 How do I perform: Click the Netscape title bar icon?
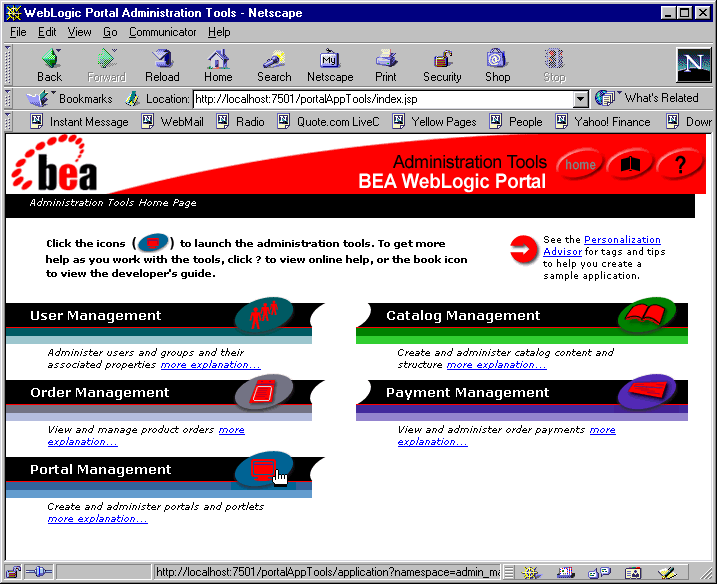pyautogui.click(x=13, y=12)
